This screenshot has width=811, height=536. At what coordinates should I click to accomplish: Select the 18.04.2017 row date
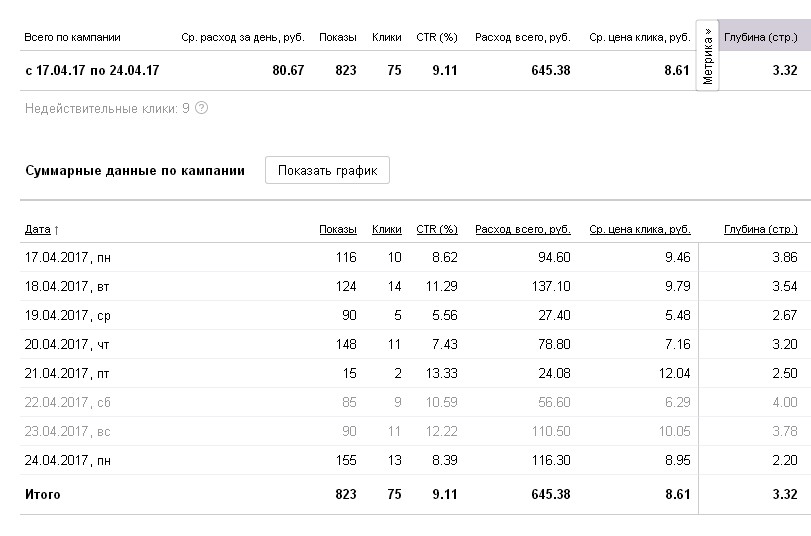pyautogui.click(x=66, y=286)
